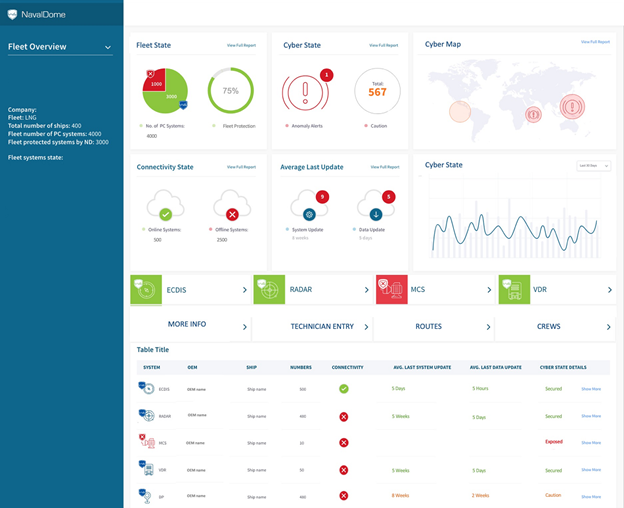624x508 pixels.
Task: Collapse the Fleet Overview sidebar section
Action: (108, 47)
